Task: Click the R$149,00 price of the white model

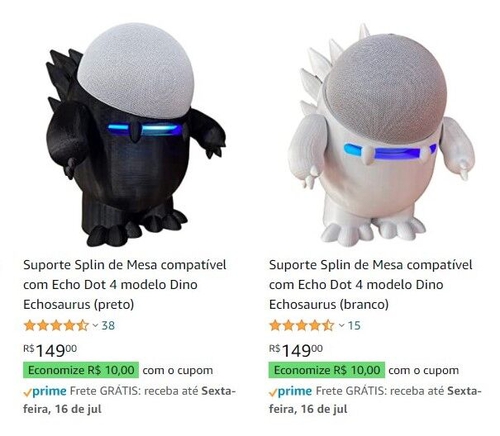Action: pyautogui.click(x=296, y=350)
